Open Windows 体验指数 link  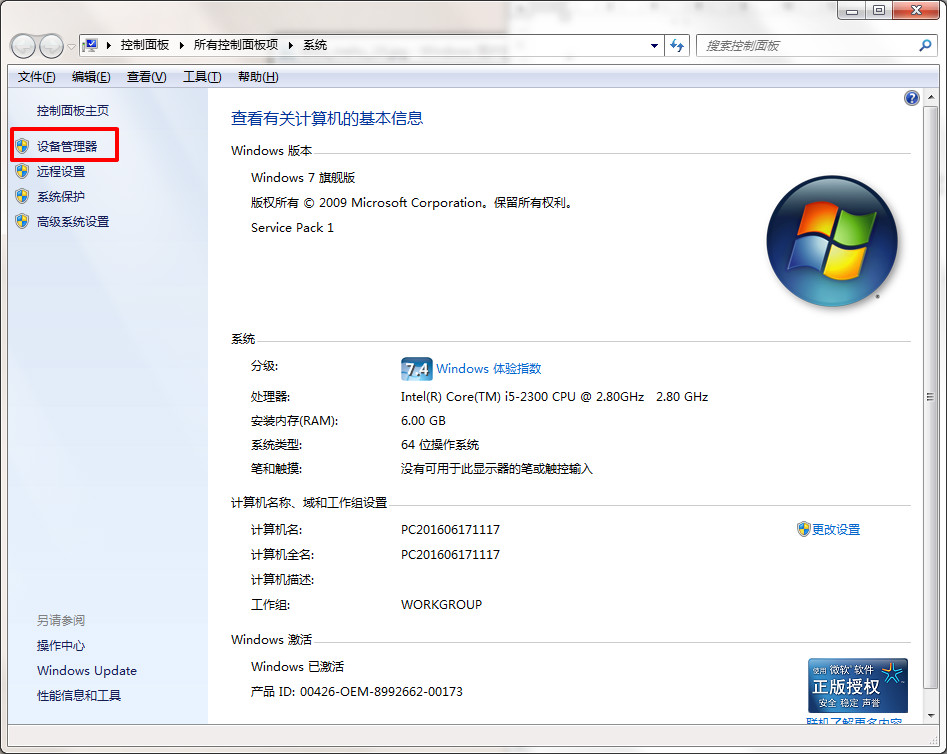click(x=489, y=369)
